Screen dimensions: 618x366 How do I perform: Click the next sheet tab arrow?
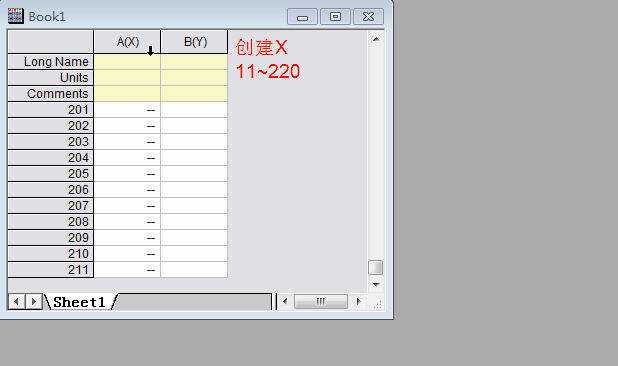pyautogui.click(x=34, y=302)
